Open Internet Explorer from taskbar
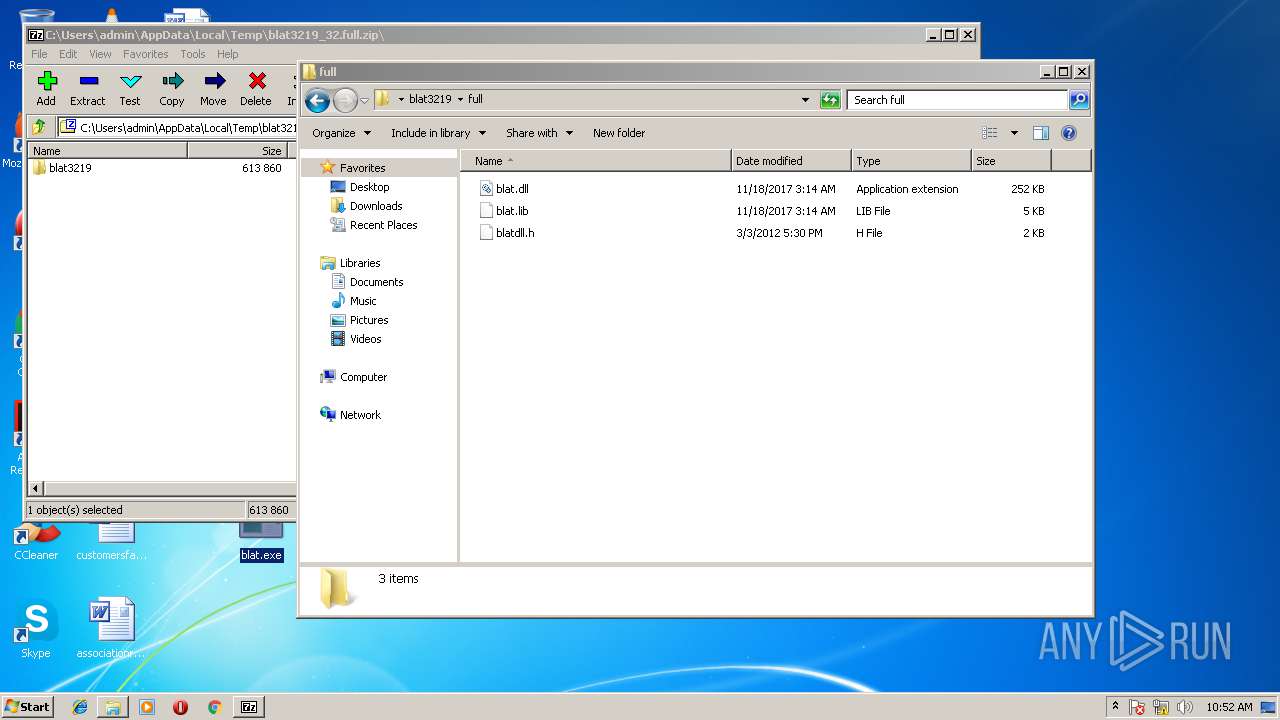Viewport: 1280px width, 720px height. [x=80, y=707]
